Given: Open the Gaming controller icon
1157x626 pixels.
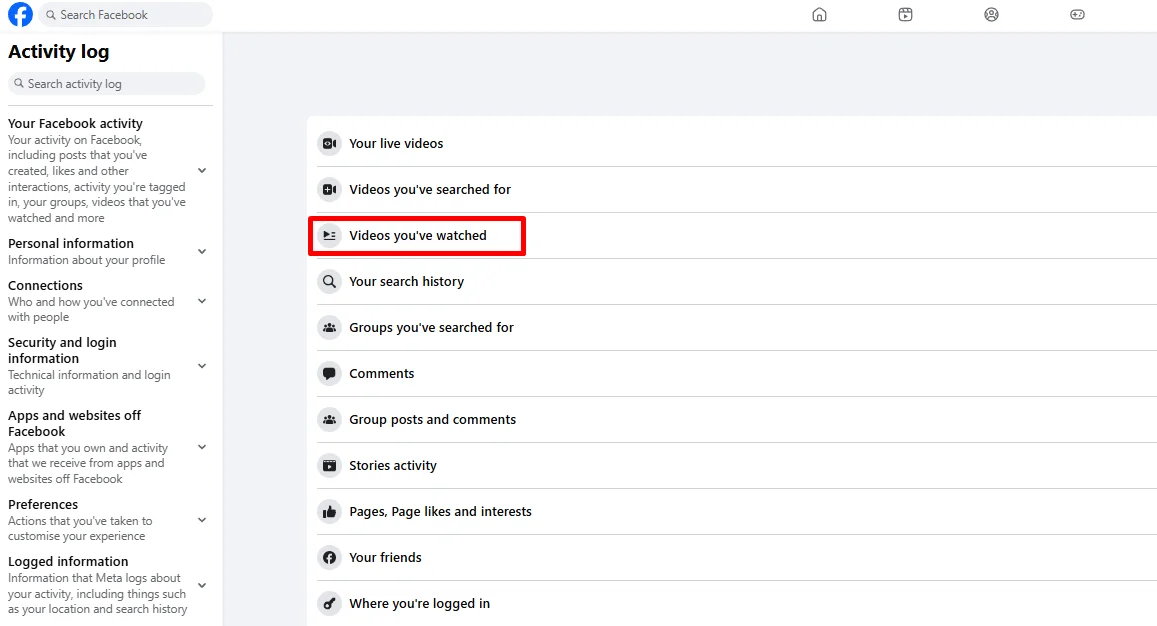Looking at the screenshot, I should (1077, 14).
